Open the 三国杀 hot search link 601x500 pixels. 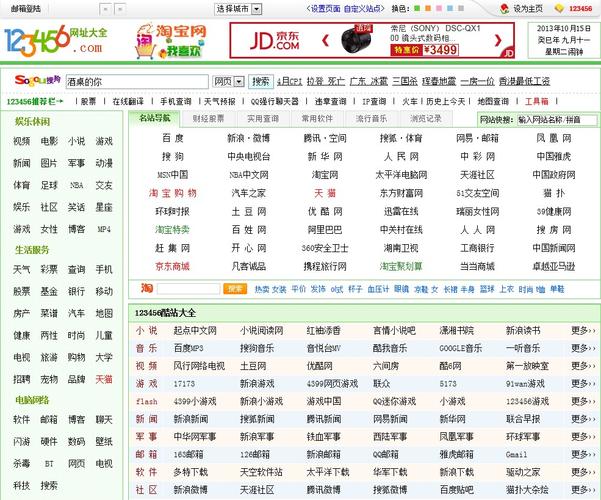click(405, 81)
